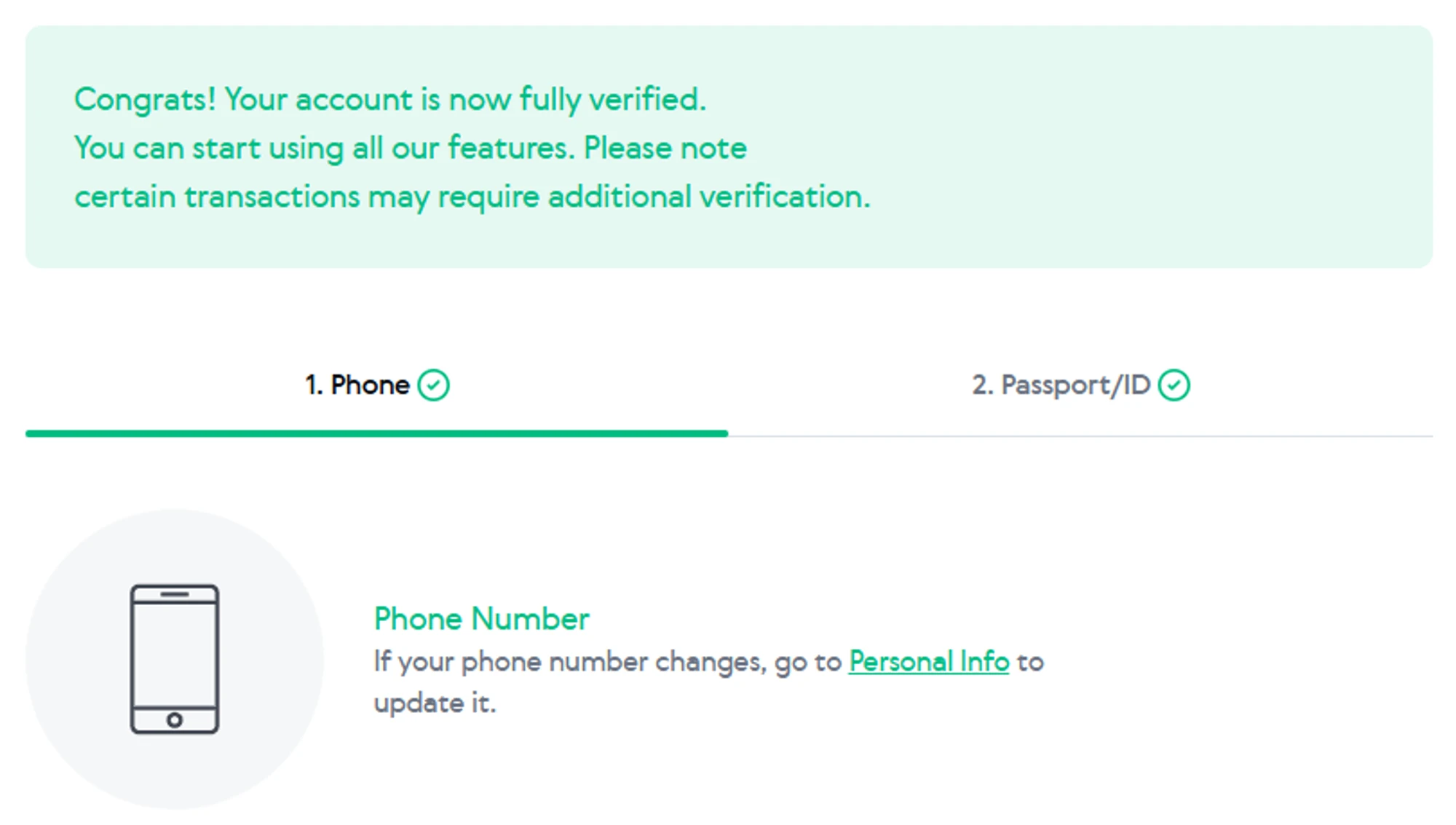The image size is (1456, 825).
Task: Click the green checkmark beside Phone
Action: 433,385
